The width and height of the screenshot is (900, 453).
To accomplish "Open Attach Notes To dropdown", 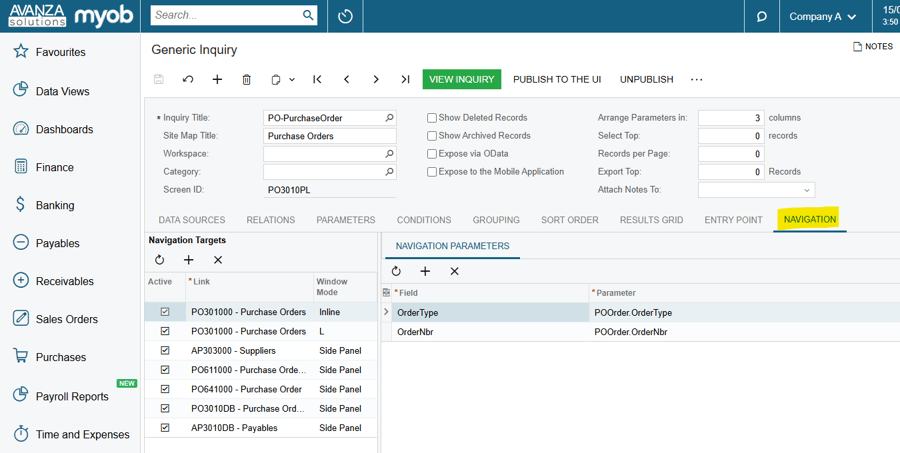I will pyautogui.click(x=806, y=190).
